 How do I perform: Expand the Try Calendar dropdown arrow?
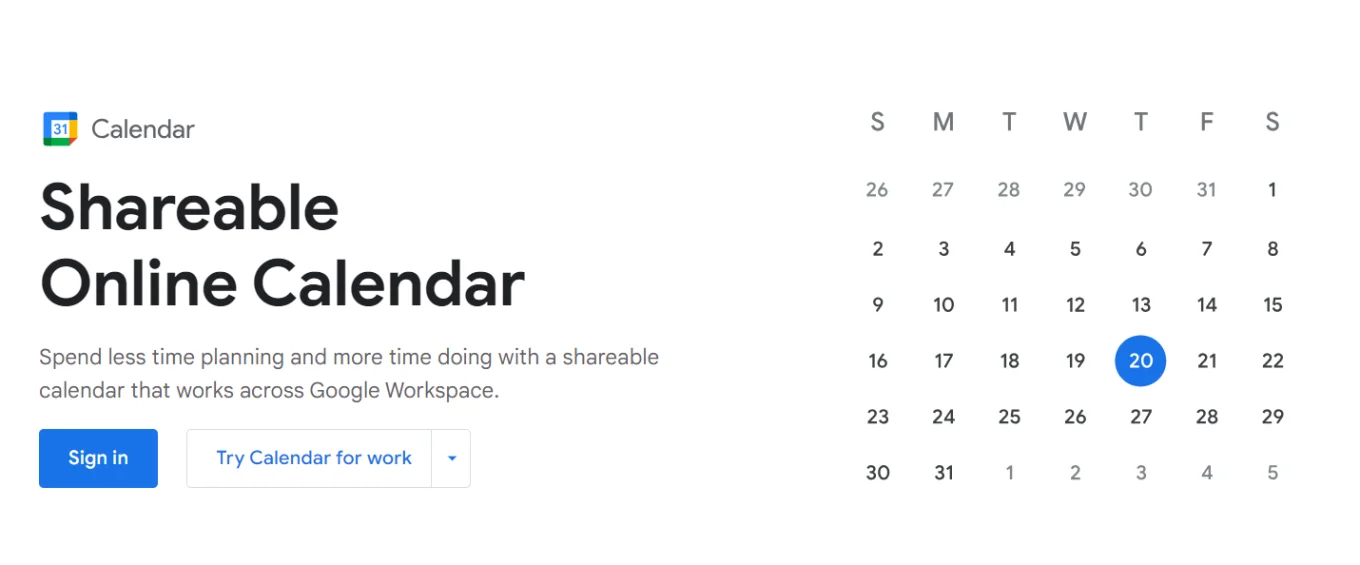(x=451, y=458)
